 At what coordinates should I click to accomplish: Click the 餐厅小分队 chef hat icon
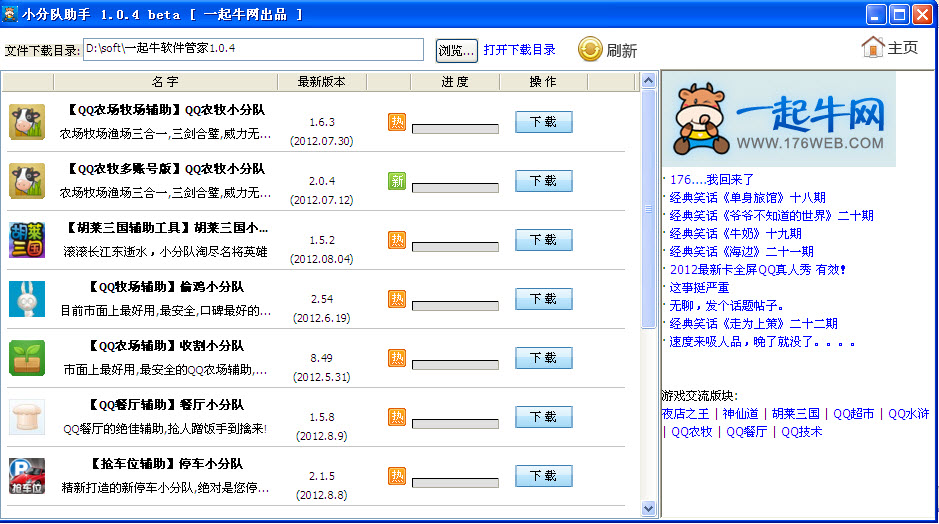[x=27, y=417]
